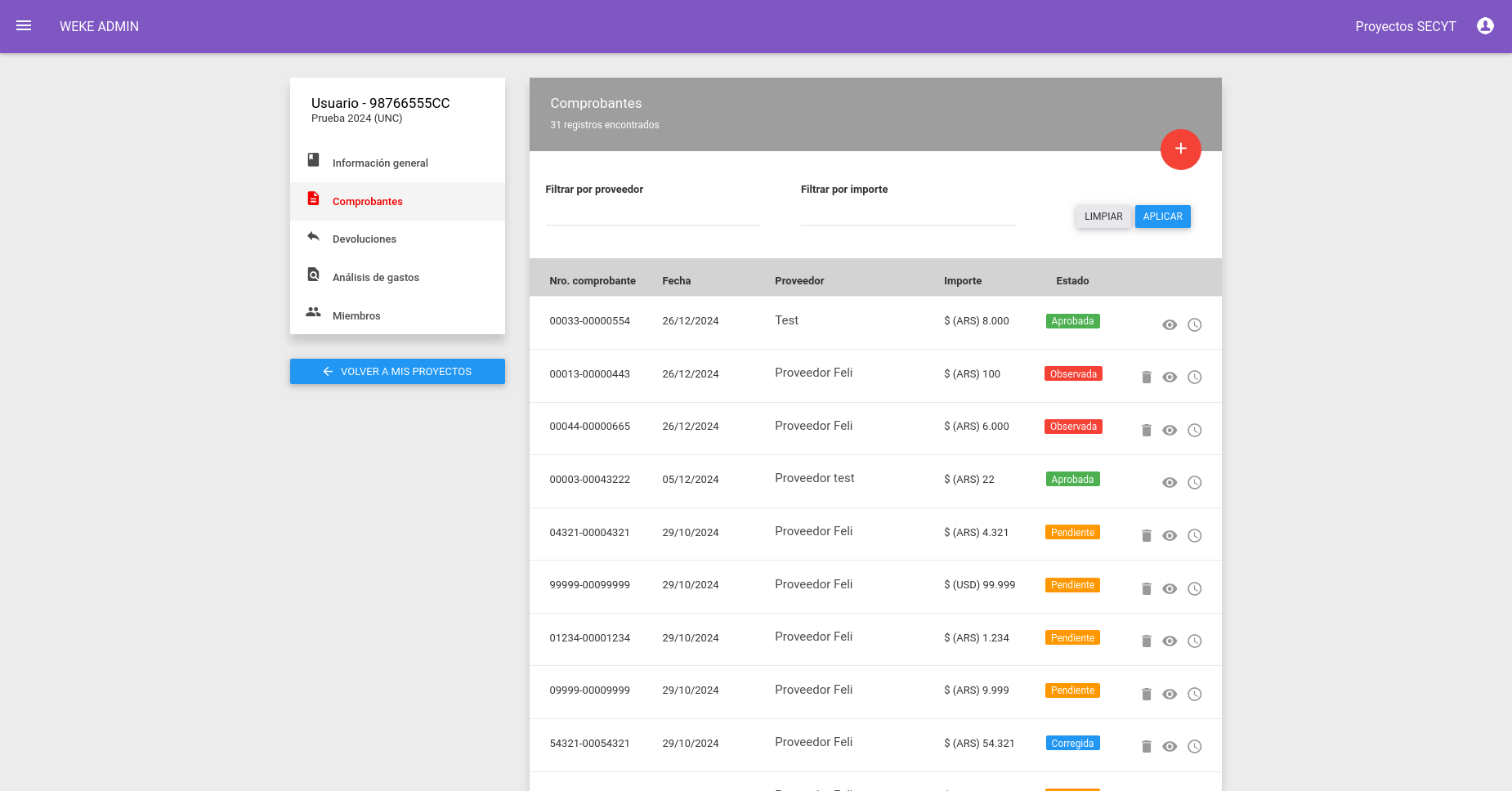Image resolution: width=1512 pixels, height=791 pixels.
Task: Click the Información general book icon
Action: click(x=313, y=160)
